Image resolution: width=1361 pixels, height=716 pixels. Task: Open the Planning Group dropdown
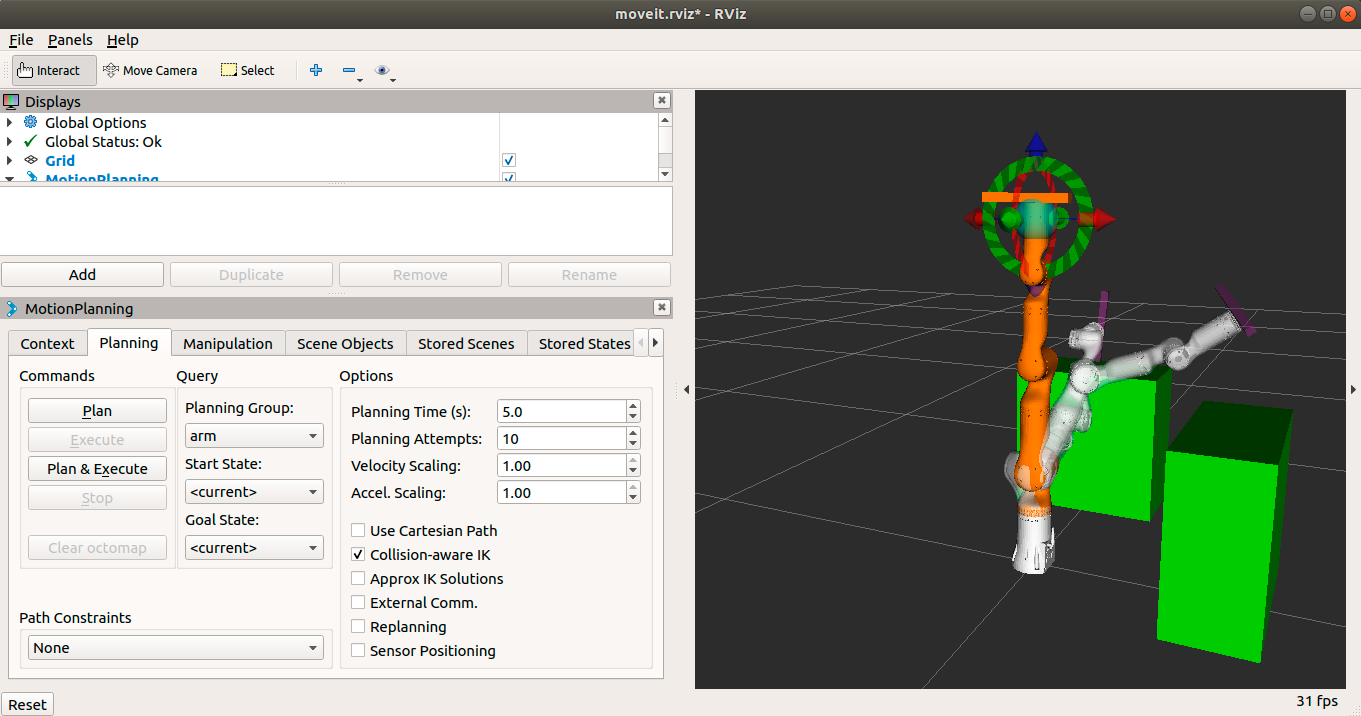254,436
